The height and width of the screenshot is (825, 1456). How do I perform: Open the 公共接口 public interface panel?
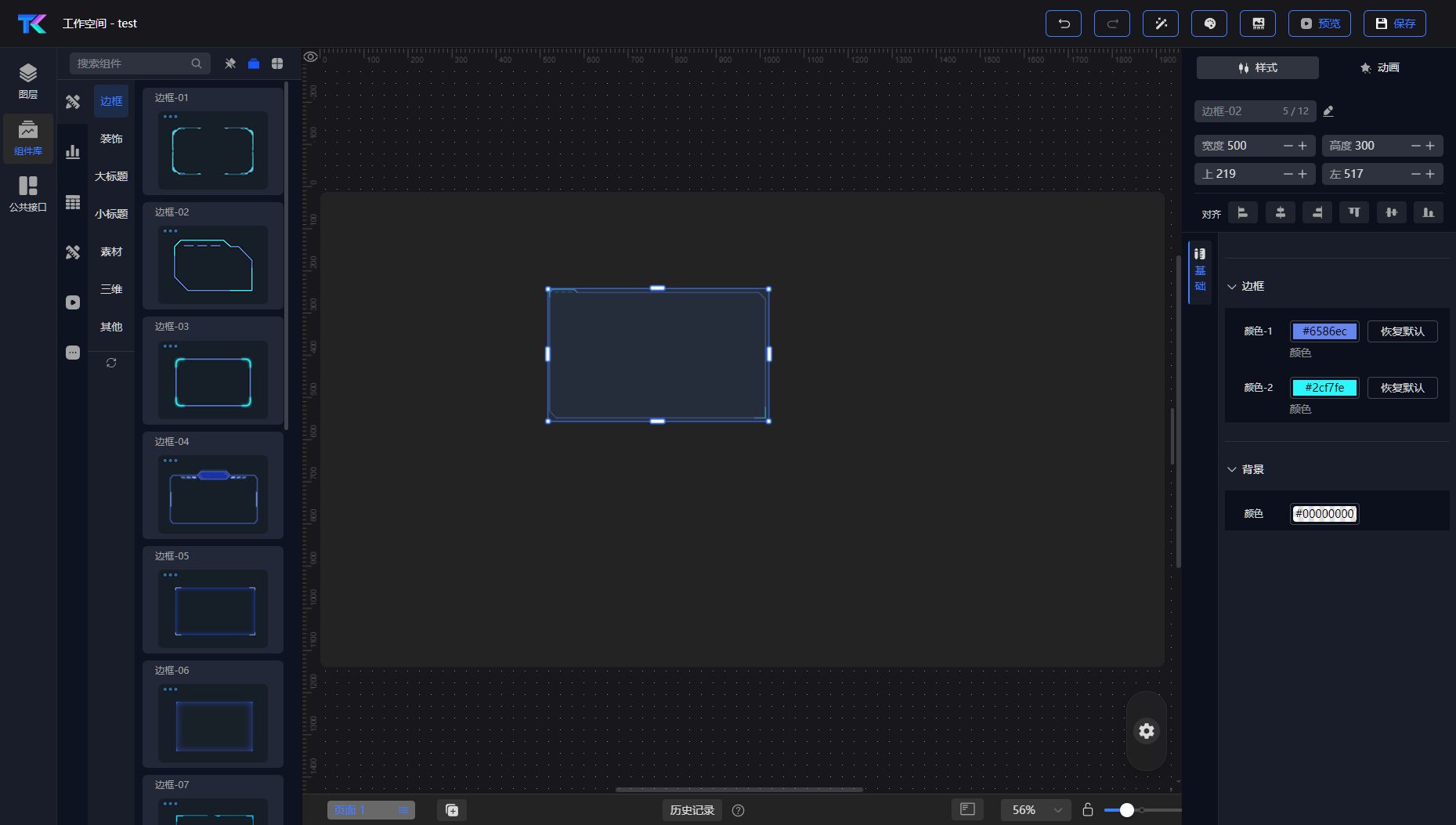[x=28, y=194]
